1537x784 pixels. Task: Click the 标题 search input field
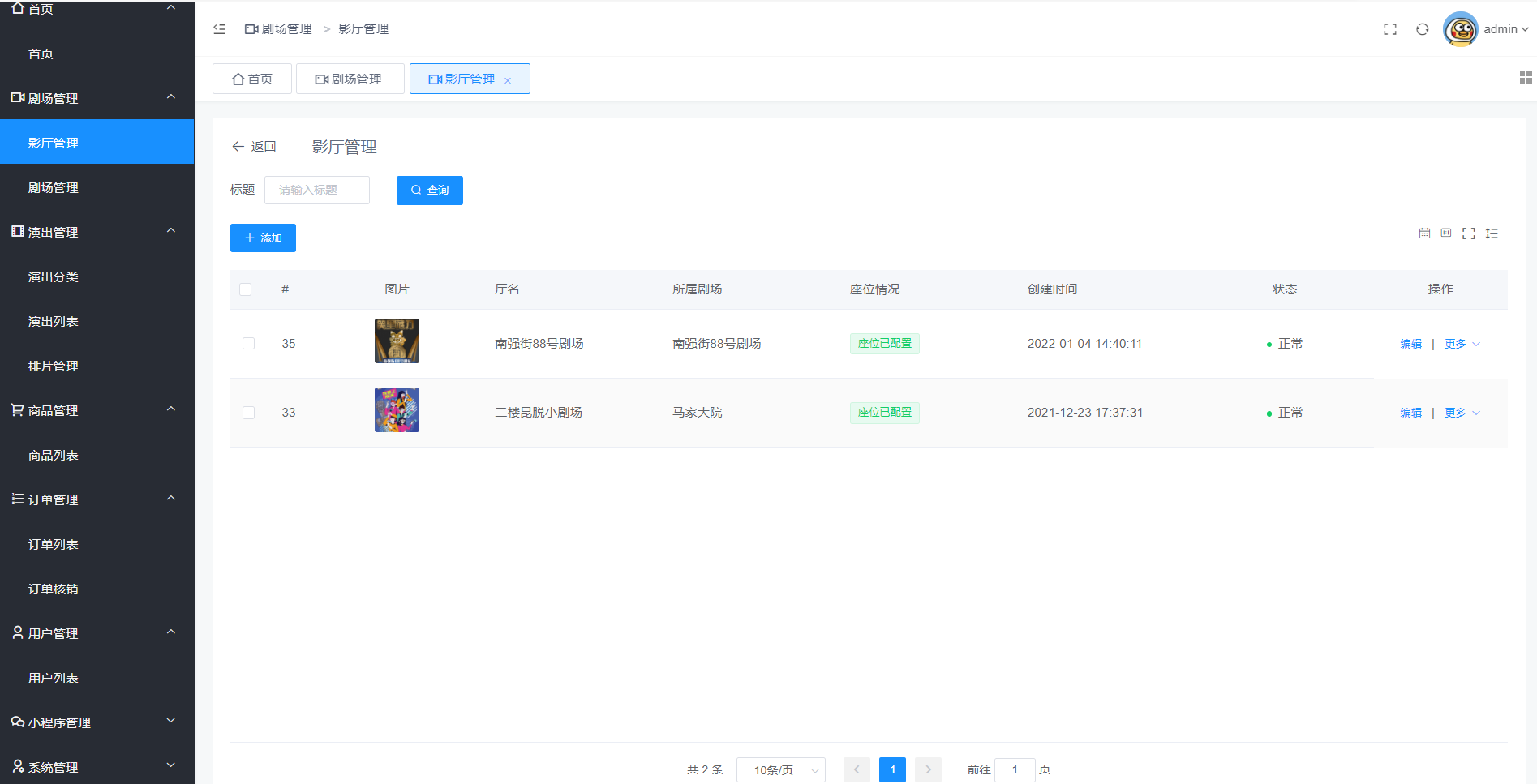point(317,191)
